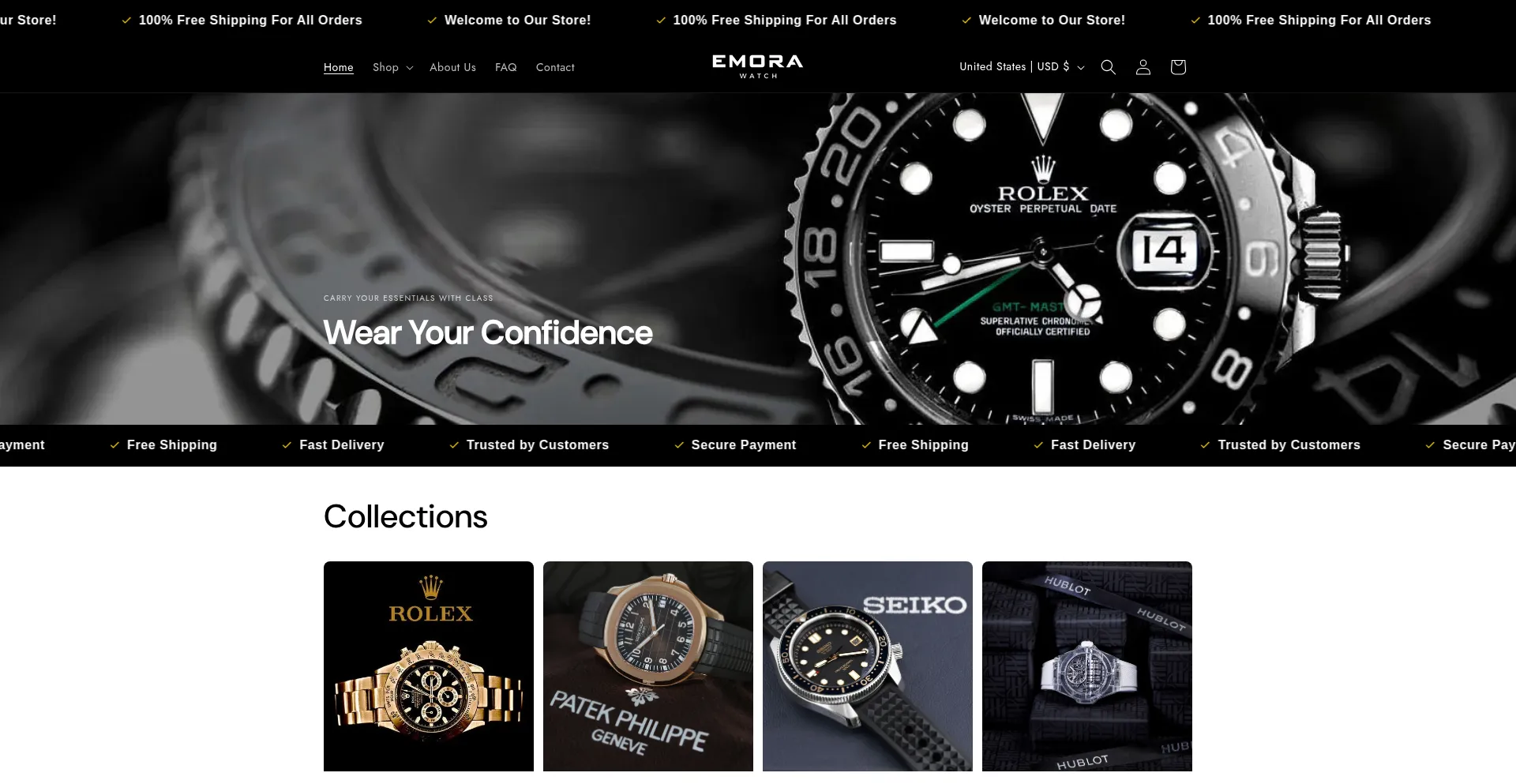Click the chevron beside USD $

click(1081, 68)
